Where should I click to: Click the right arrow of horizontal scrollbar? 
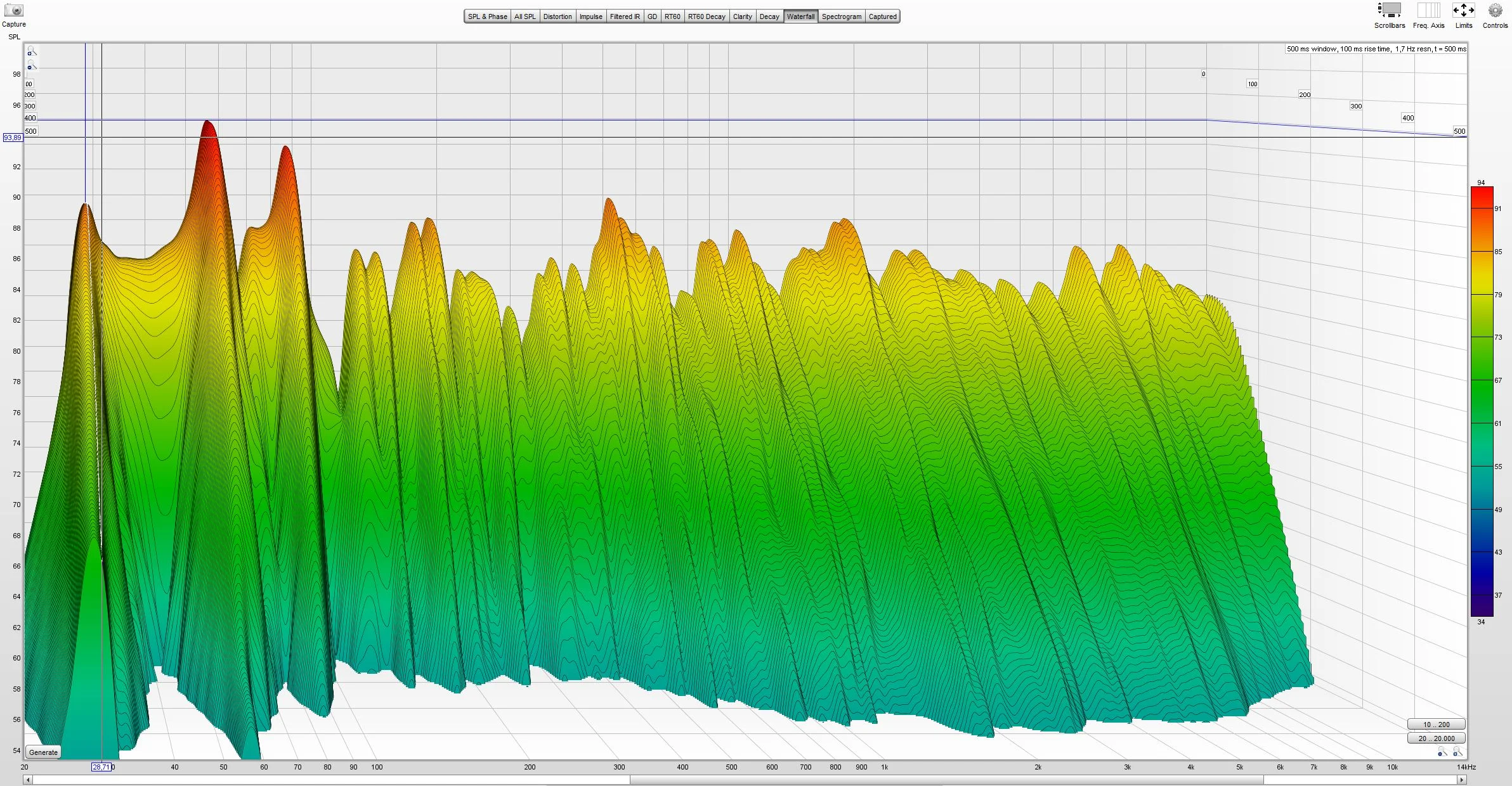pos(1461,780)
